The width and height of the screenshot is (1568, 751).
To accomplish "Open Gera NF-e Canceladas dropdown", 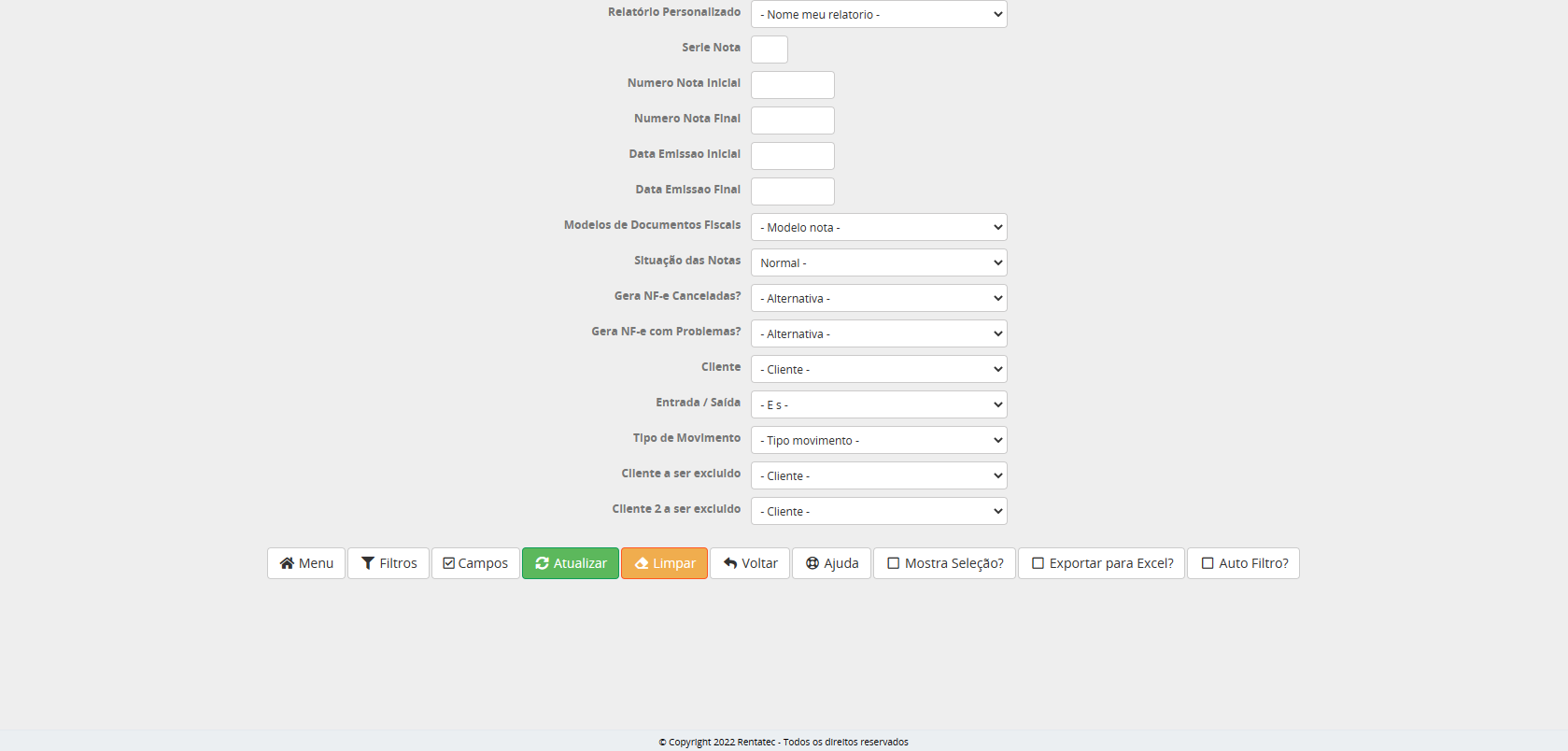I will [878, 299].
